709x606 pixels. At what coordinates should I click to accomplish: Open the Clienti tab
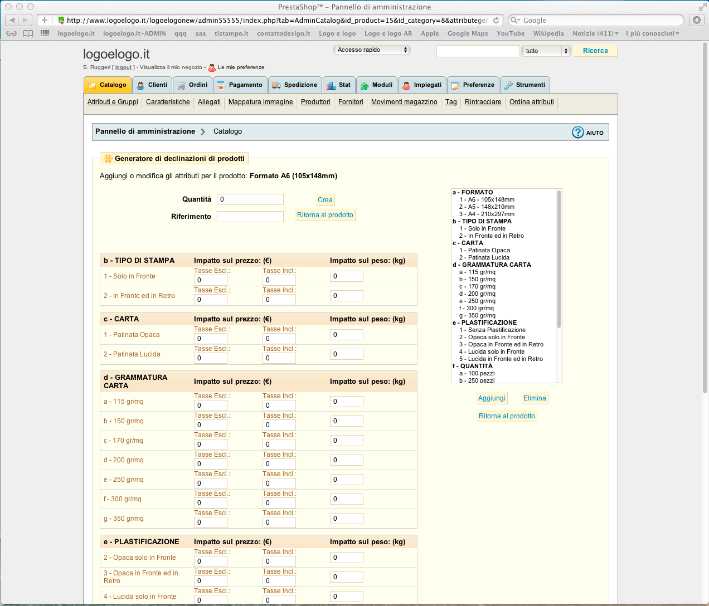point(152,85)
